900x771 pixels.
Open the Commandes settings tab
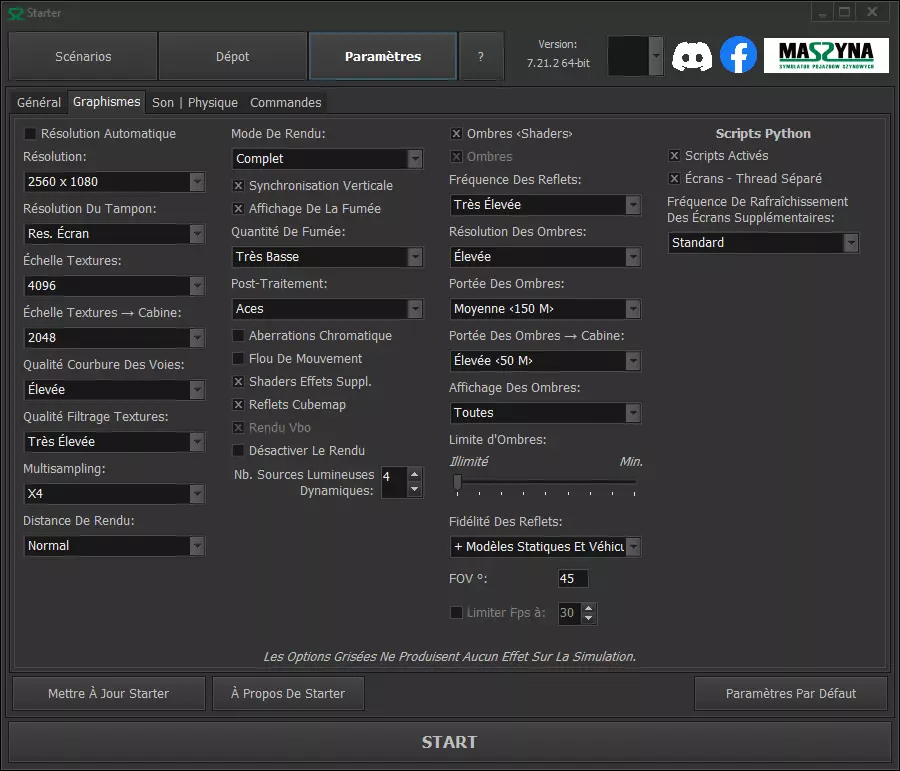[285, 103]
